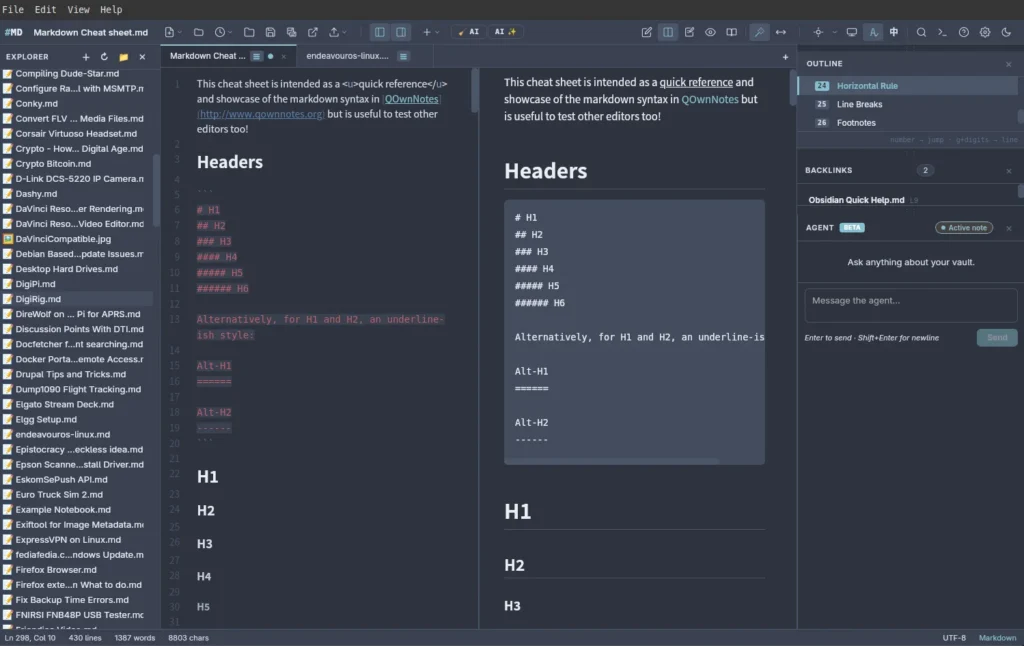Click the second folder icon before save
This screenshot has width=1024, height=646.
point(249,32)
